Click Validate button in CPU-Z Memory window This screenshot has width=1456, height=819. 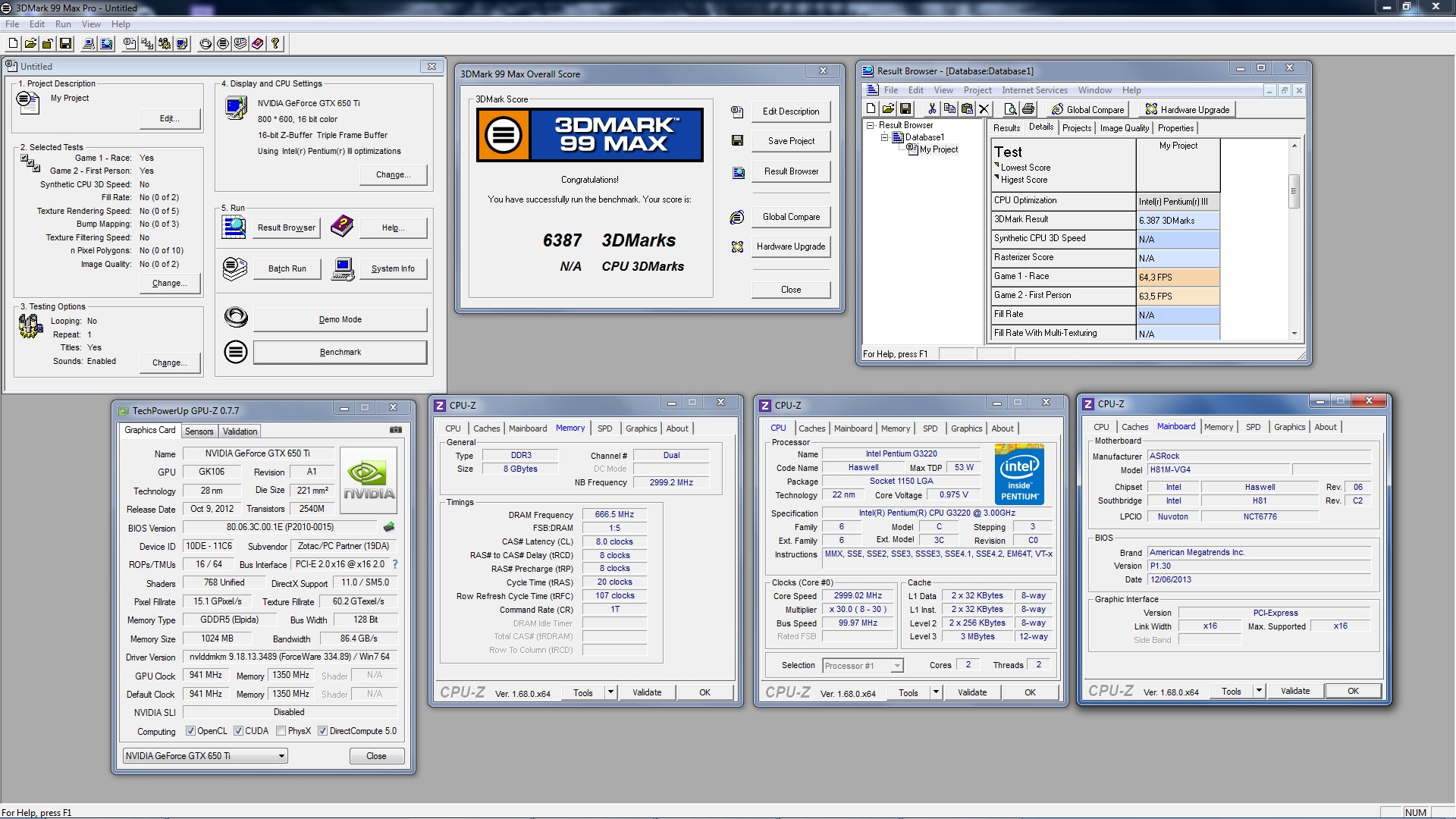pos(647,692)
